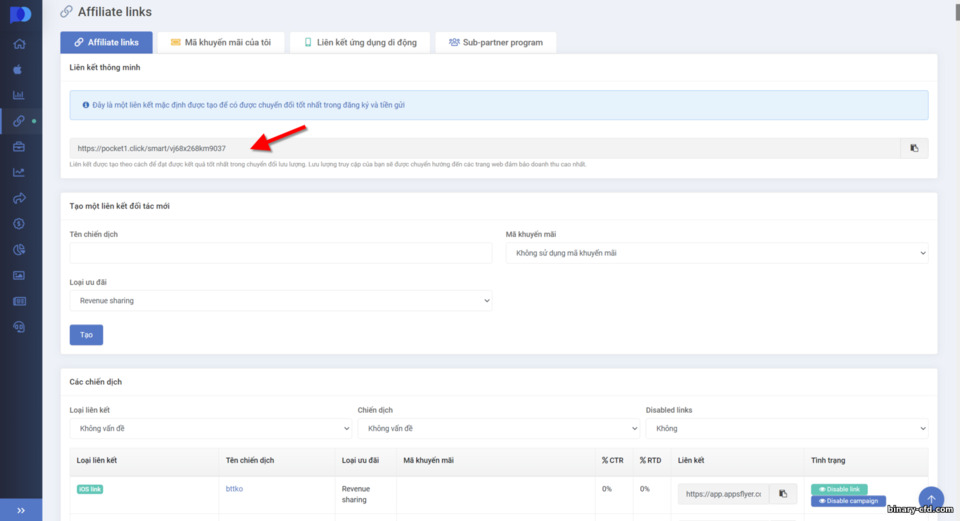
Task: Click Disable link for bttko
Action: (839, 489)
